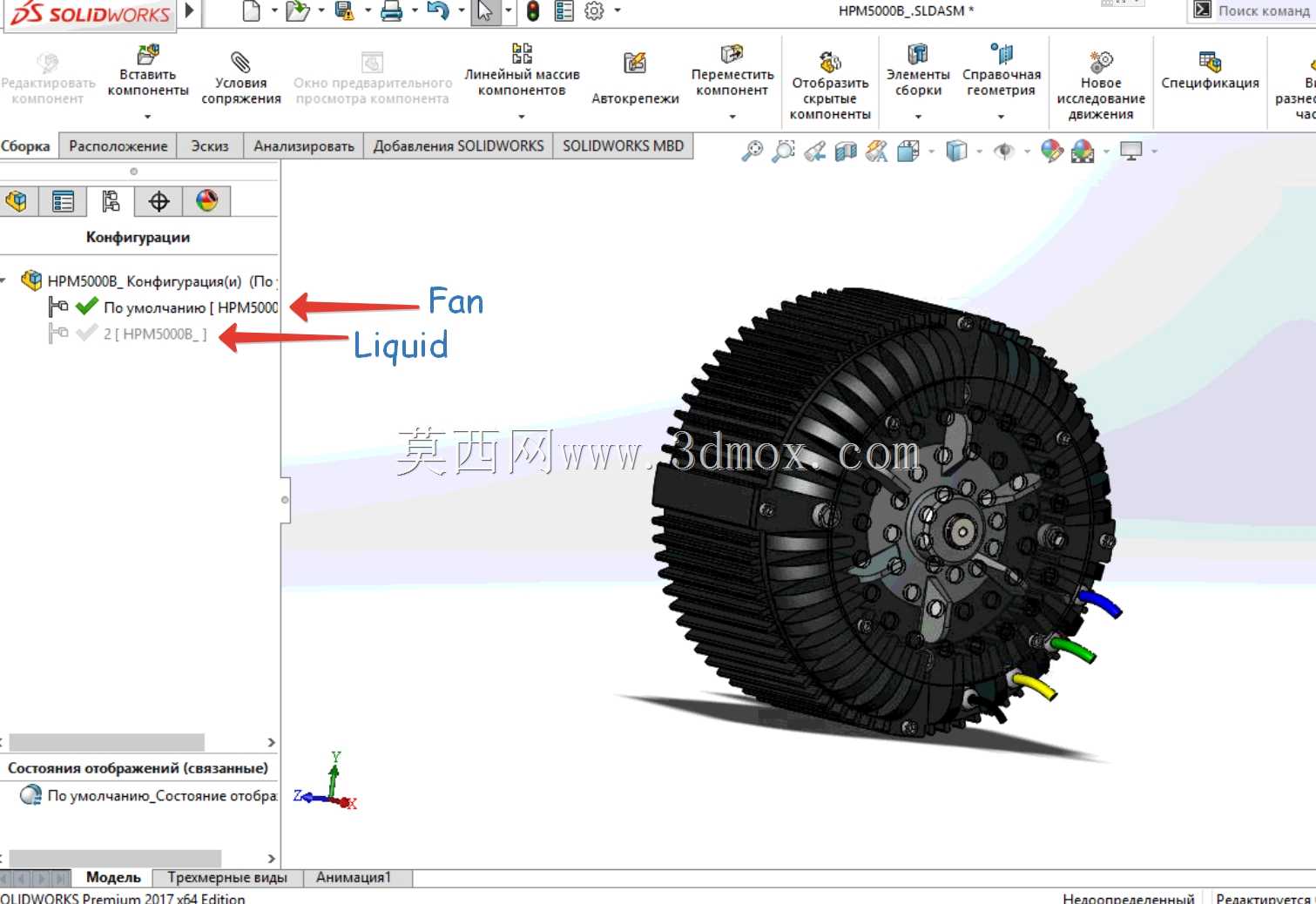Open File Properties list icon
1316x904 pixels.
(x=564, y=11)
